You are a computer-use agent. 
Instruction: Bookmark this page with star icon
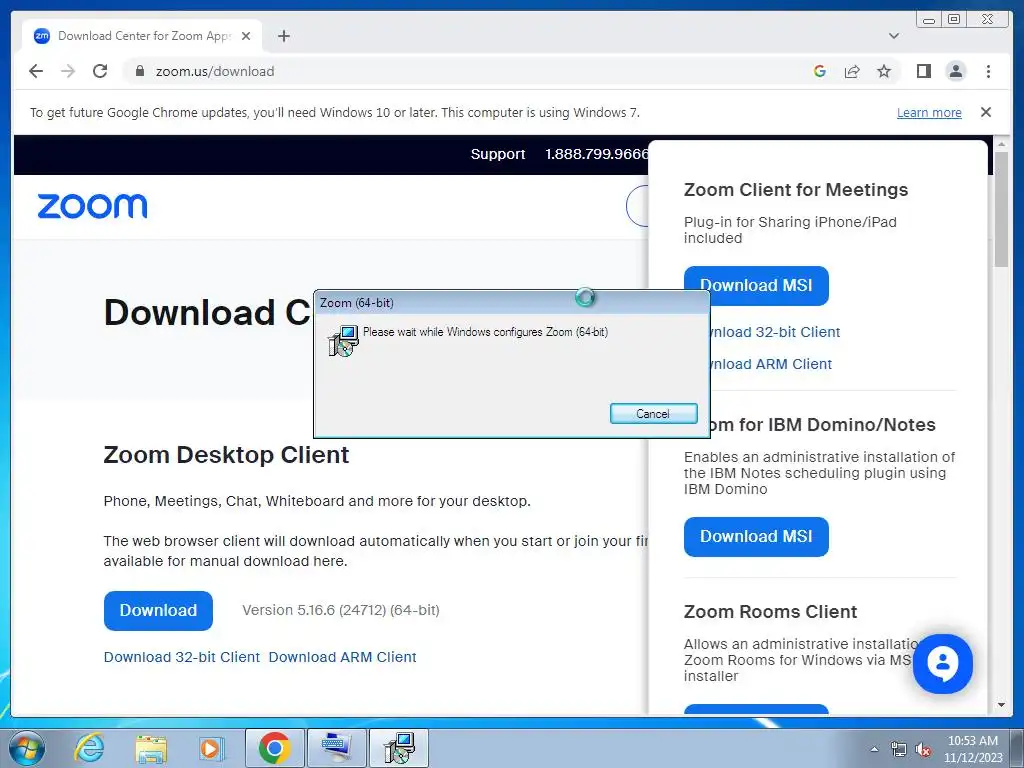884,71
